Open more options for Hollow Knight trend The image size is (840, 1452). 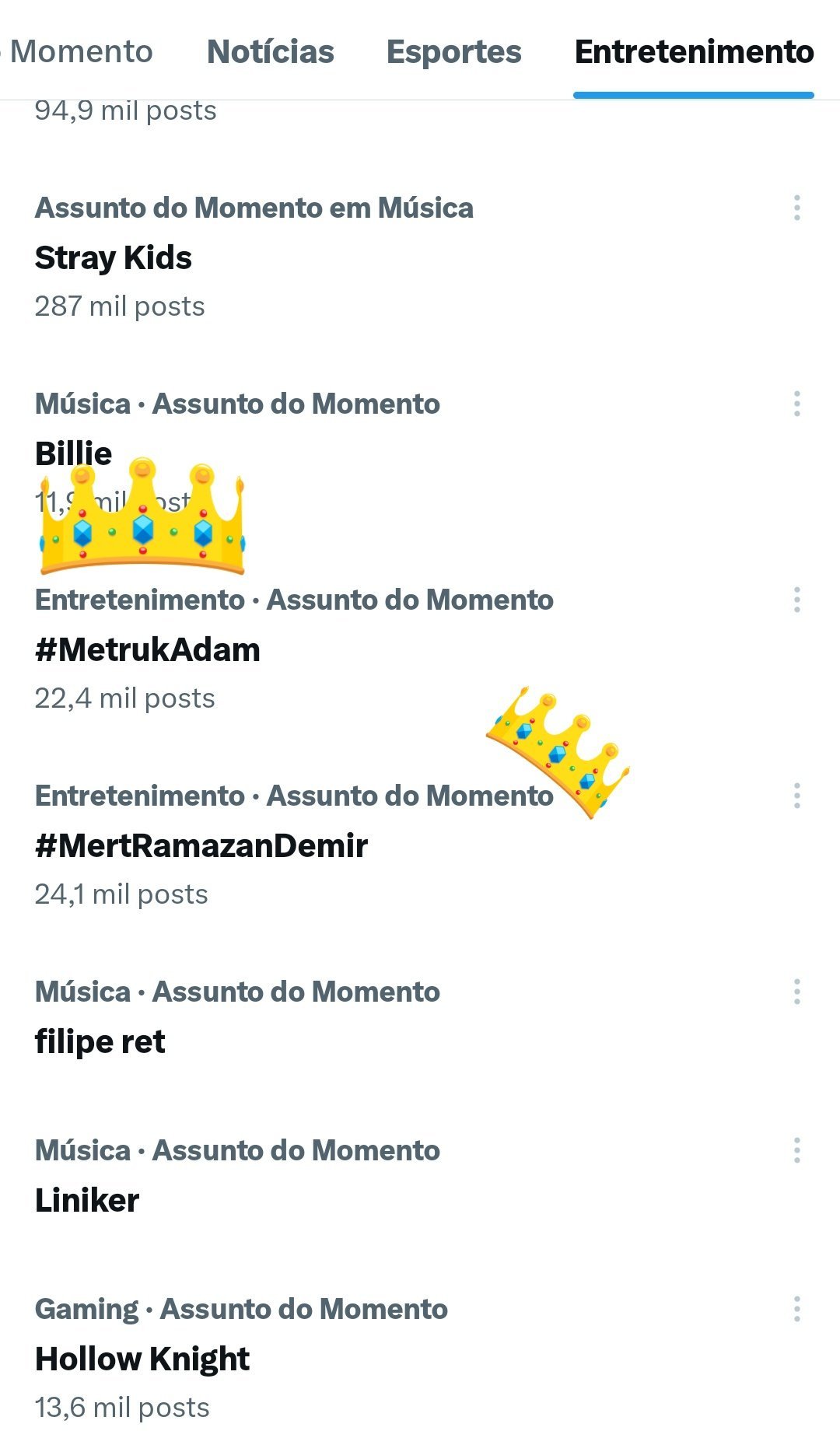[796, 1309]
